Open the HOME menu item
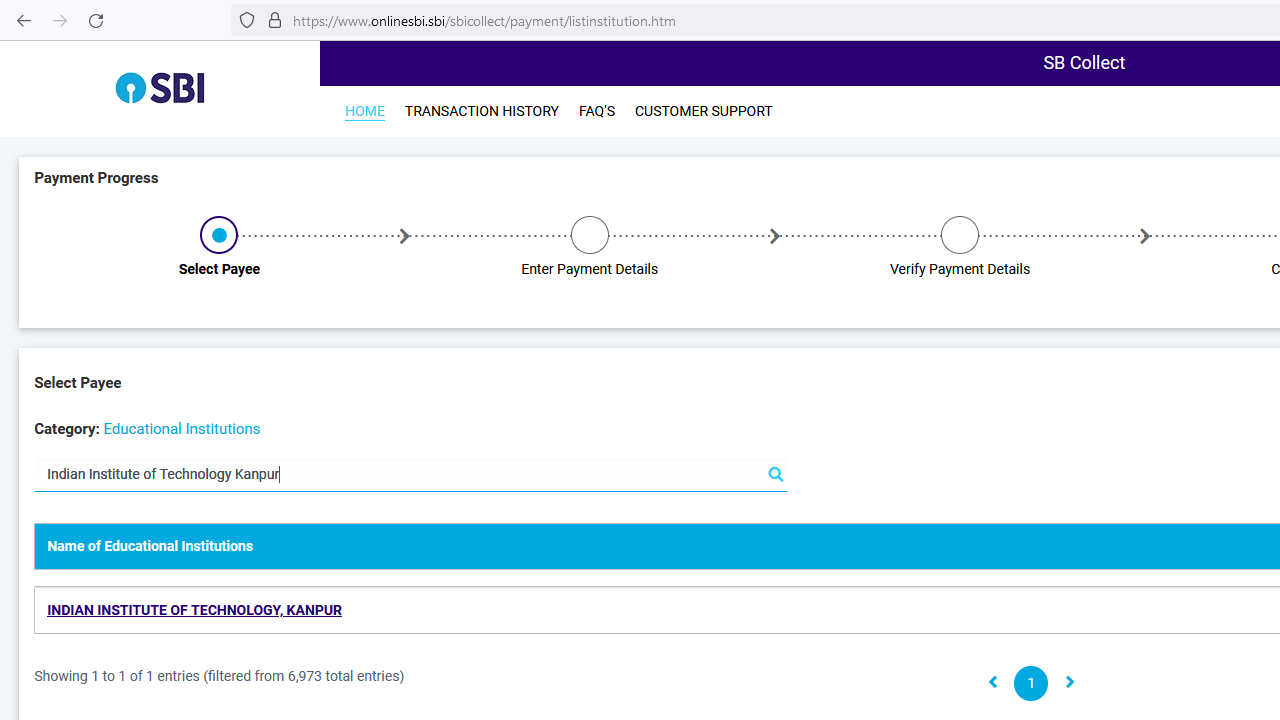 (364, 111)
